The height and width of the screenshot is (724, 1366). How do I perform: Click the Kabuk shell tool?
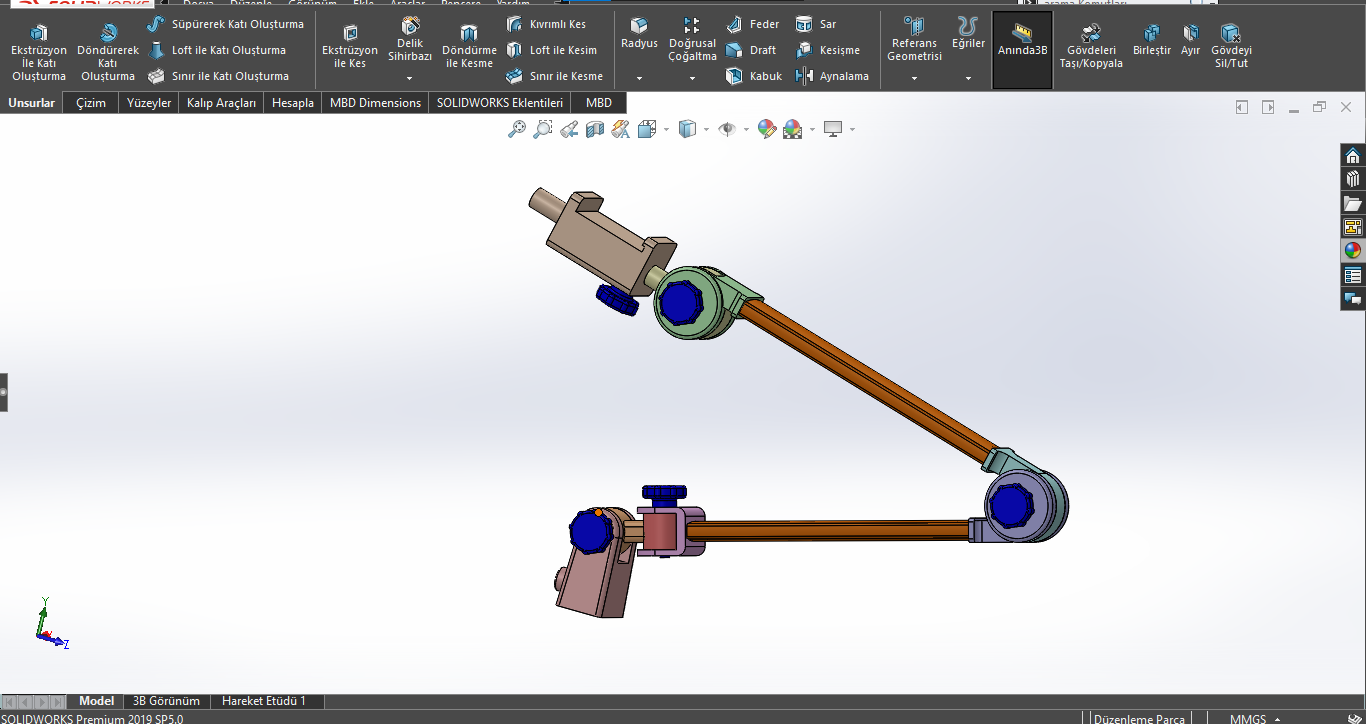[754, 76]
